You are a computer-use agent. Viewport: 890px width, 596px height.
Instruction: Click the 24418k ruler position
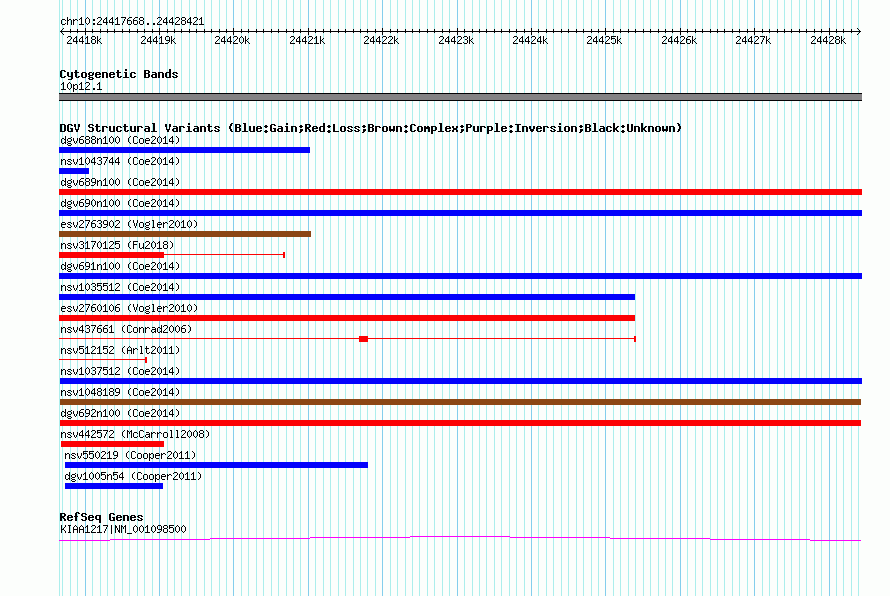coord(84,40)
